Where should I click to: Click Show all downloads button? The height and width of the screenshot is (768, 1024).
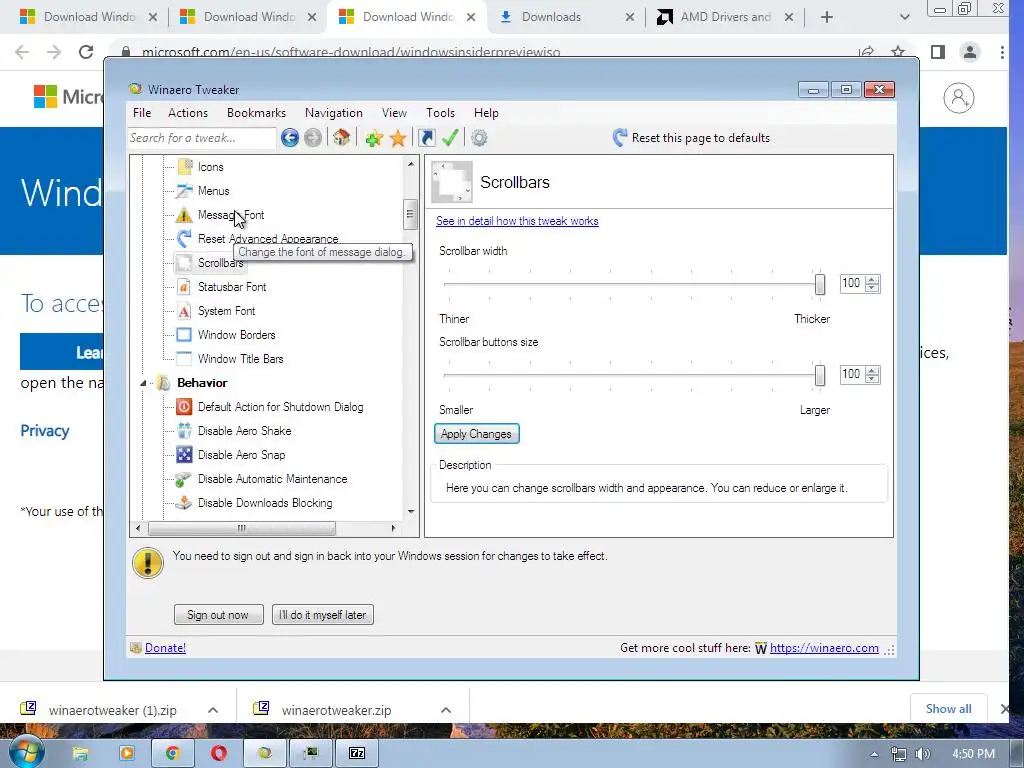click(948, 709)
